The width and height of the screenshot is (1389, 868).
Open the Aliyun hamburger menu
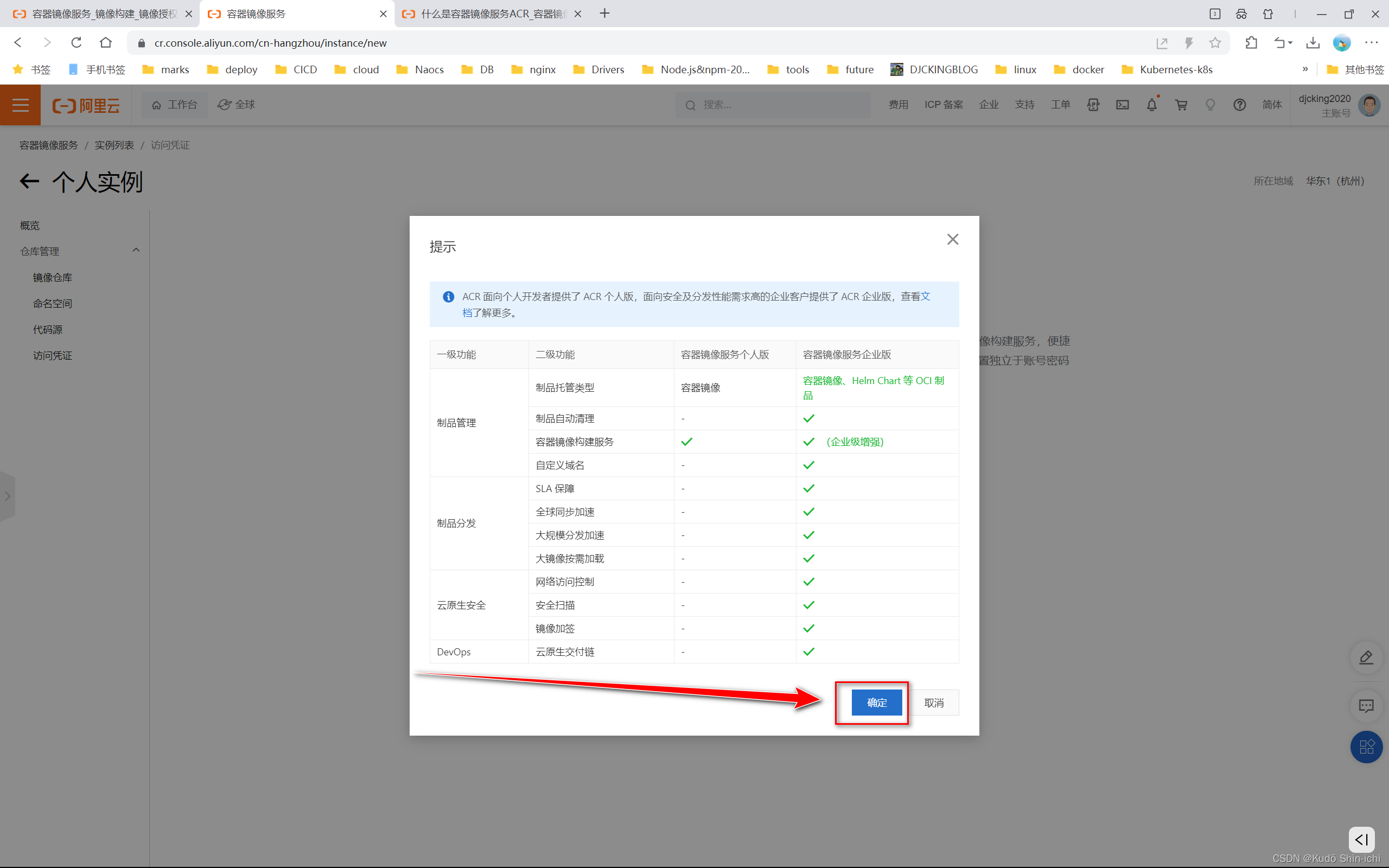pyautogui.click(x=20, y=105)
